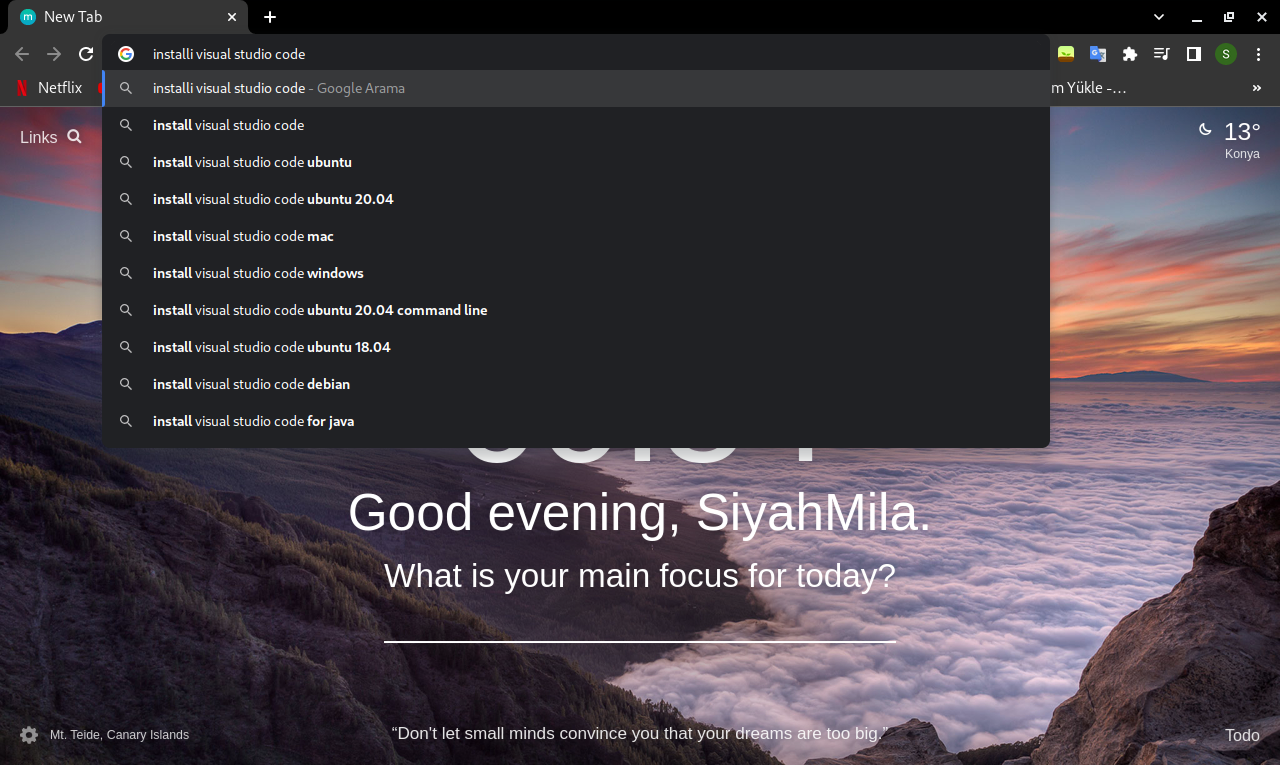The width and height of the screenshot is (1280, 765).
Task: Click the browser forward arrow button
Action: pos(54,54)
